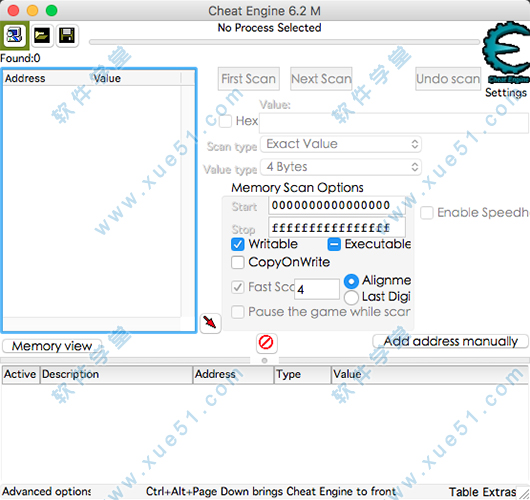
Task: Copy selected addresses with red arrow icon
Action: pos(210,323)
